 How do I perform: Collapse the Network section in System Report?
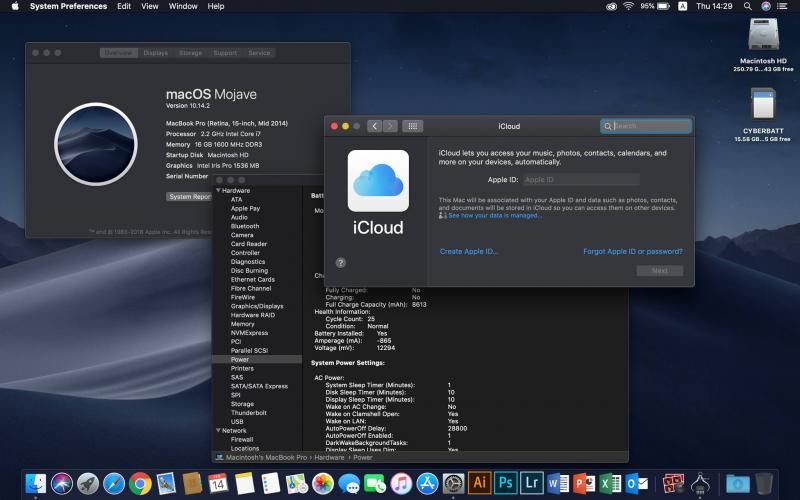(218, 431)
